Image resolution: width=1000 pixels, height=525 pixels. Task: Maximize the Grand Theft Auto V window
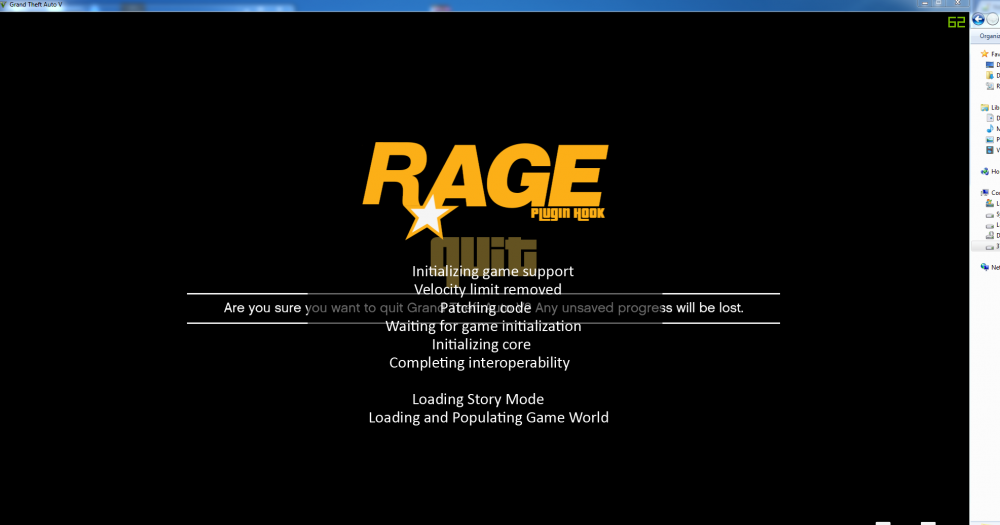939,3
